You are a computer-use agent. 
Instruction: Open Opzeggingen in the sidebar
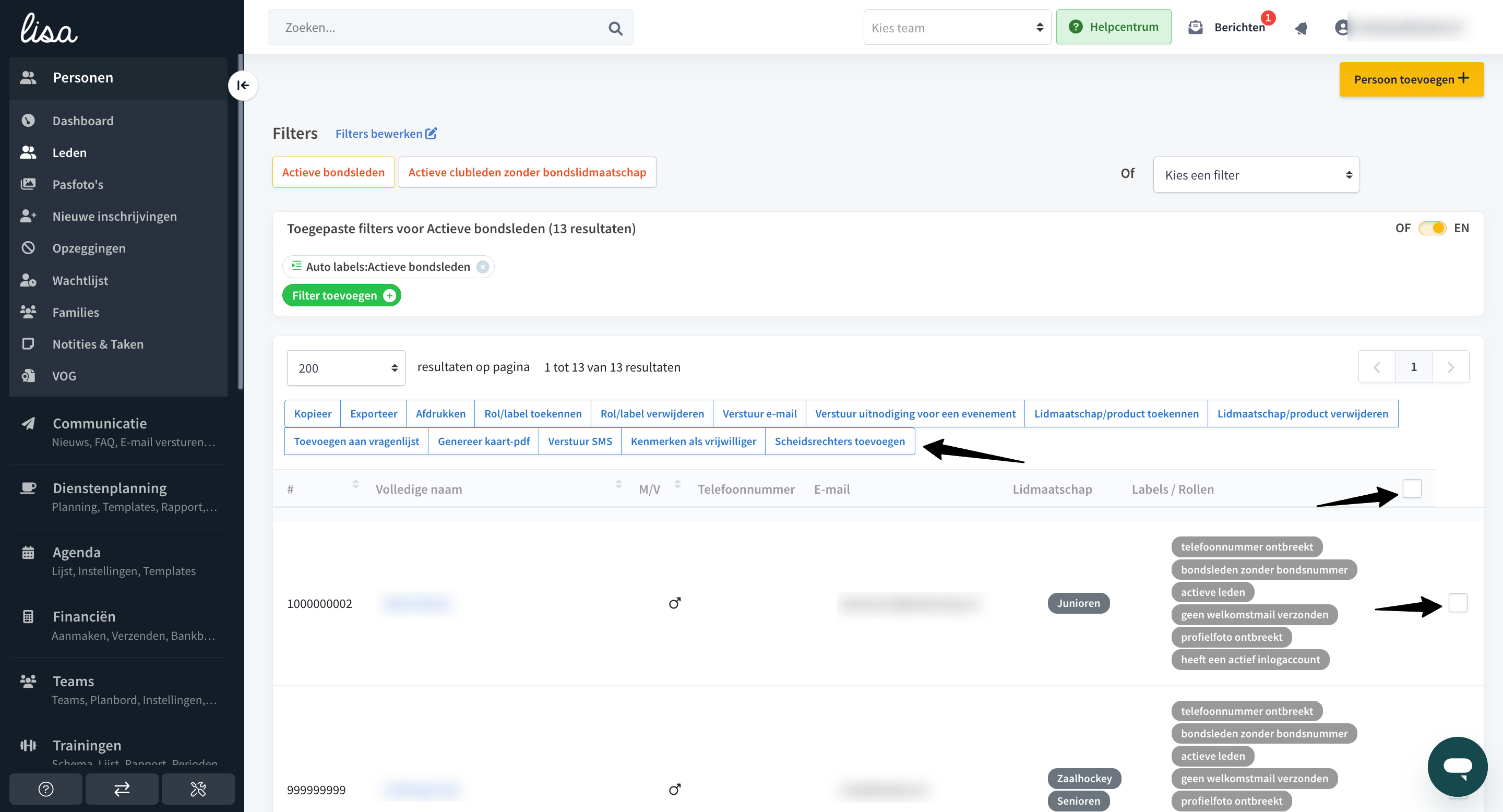coord(118,248)
